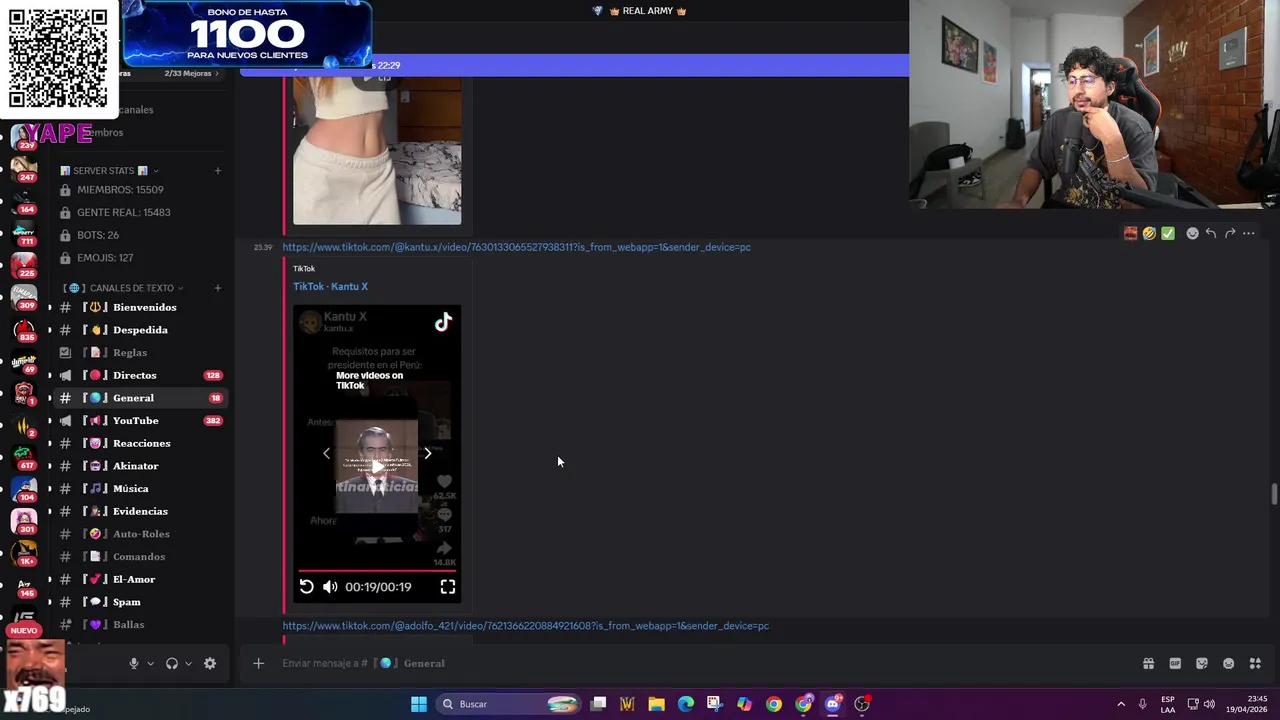
Task: Open Microsoft Edge from the taskbar
Action: coord(685,704)
